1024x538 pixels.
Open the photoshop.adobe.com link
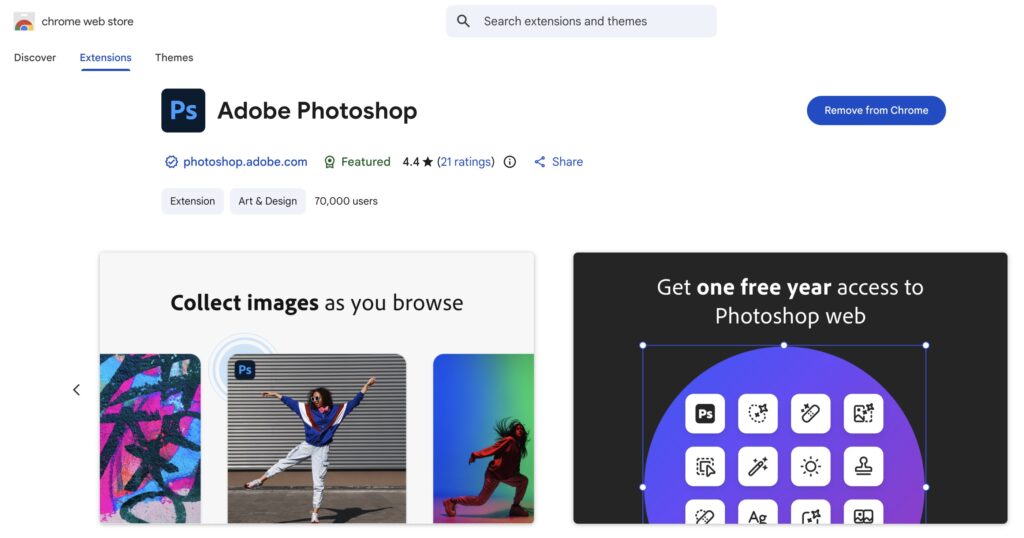pyautogui.click(x=245, y=162)
